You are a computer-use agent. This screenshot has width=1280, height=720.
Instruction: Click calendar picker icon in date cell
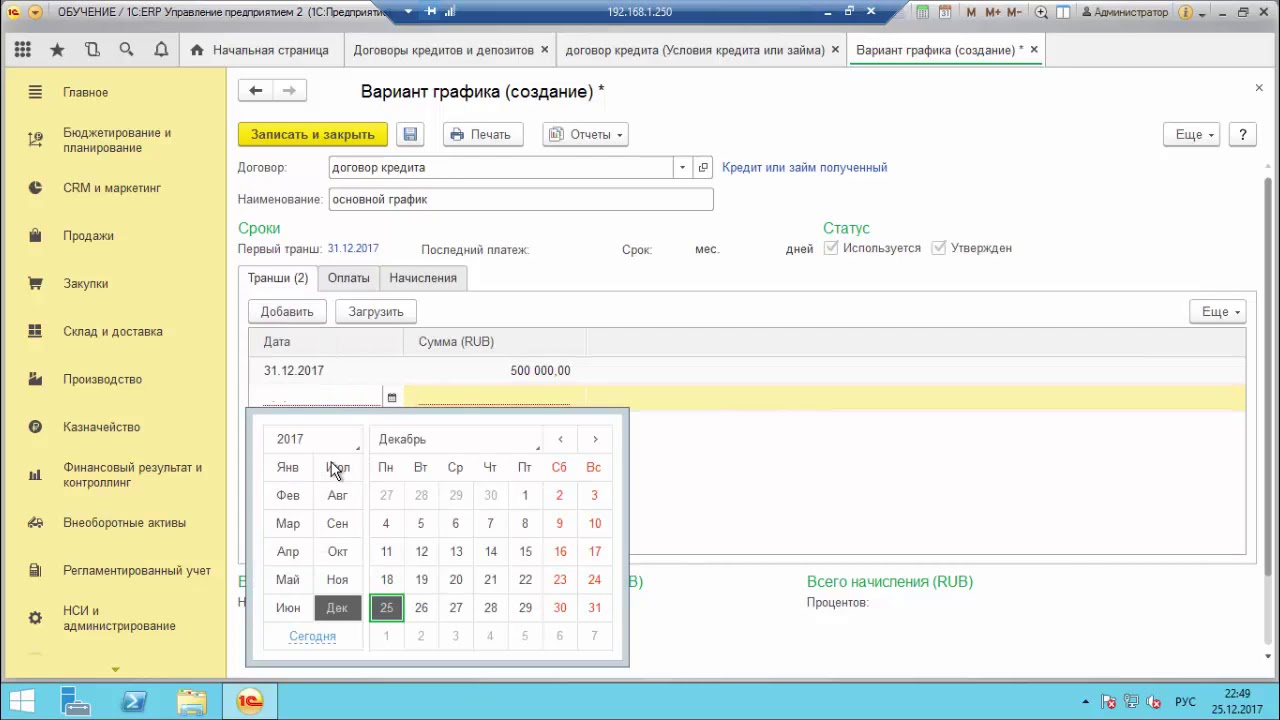tap(392, 397)
